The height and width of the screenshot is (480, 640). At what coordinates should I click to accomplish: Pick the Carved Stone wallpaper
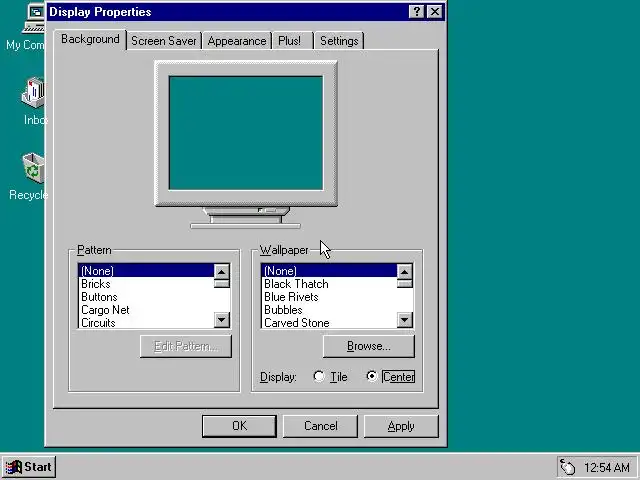point(329,322)
